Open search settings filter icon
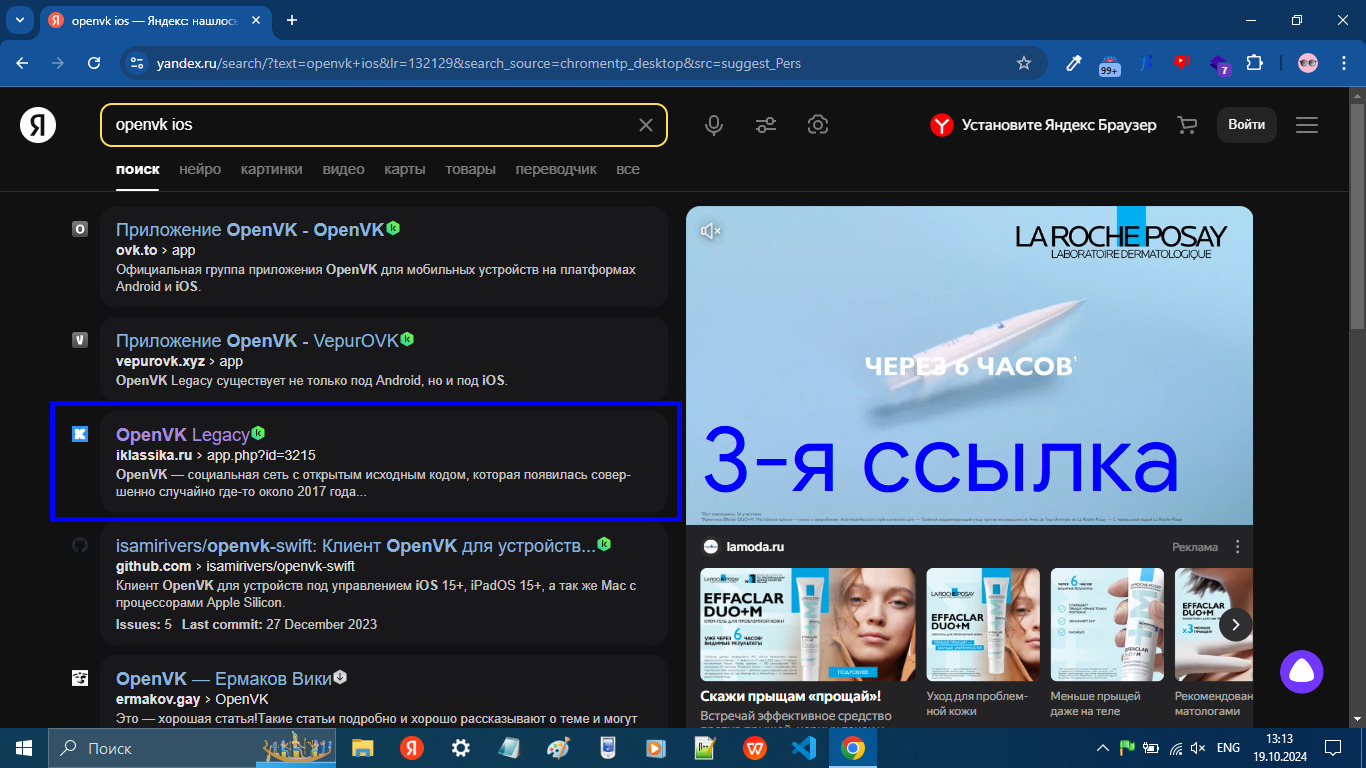1366x768 pixels. pyautogui.click(x=766, y=125)
